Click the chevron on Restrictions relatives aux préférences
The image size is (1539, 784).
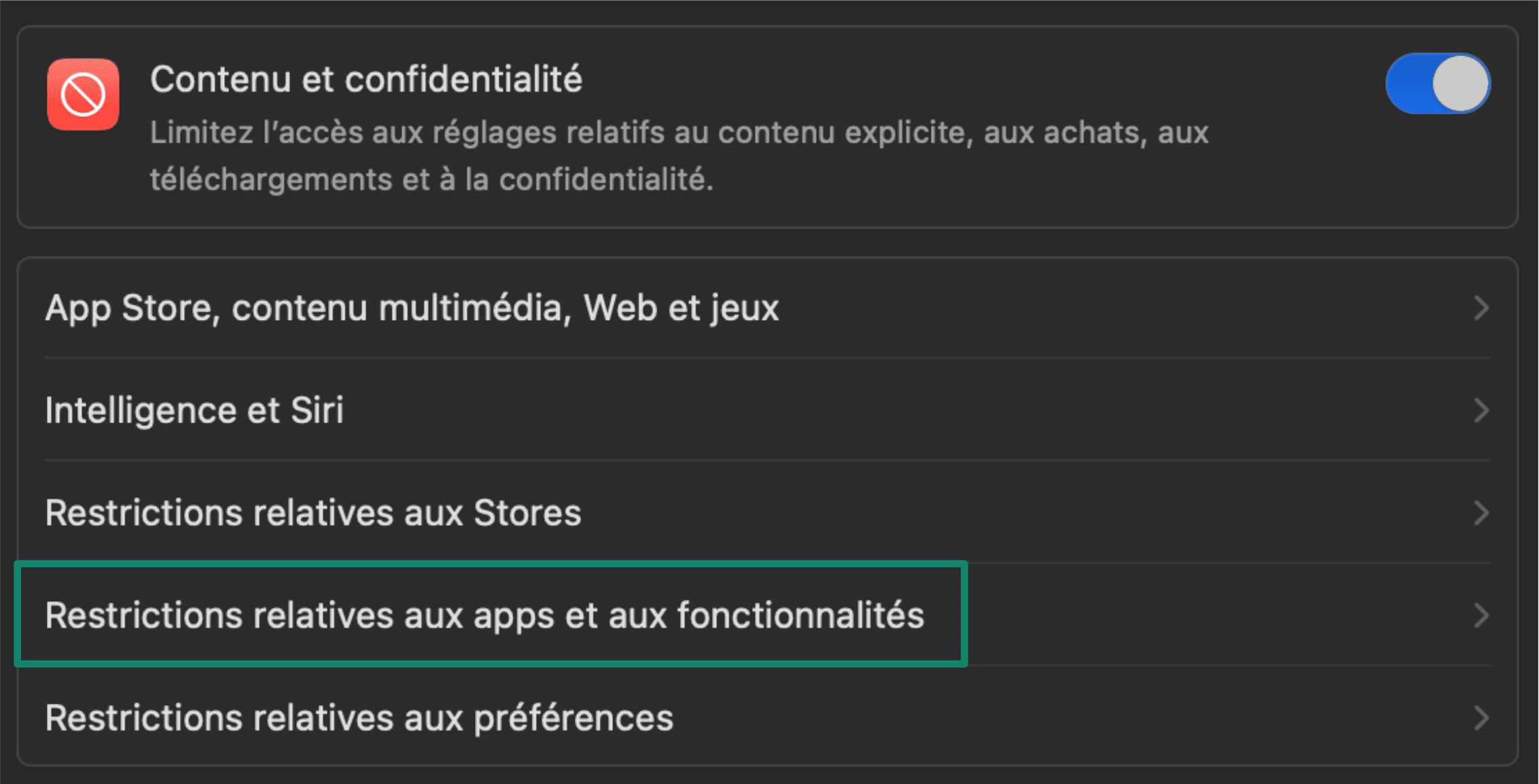click(1481, 718)
